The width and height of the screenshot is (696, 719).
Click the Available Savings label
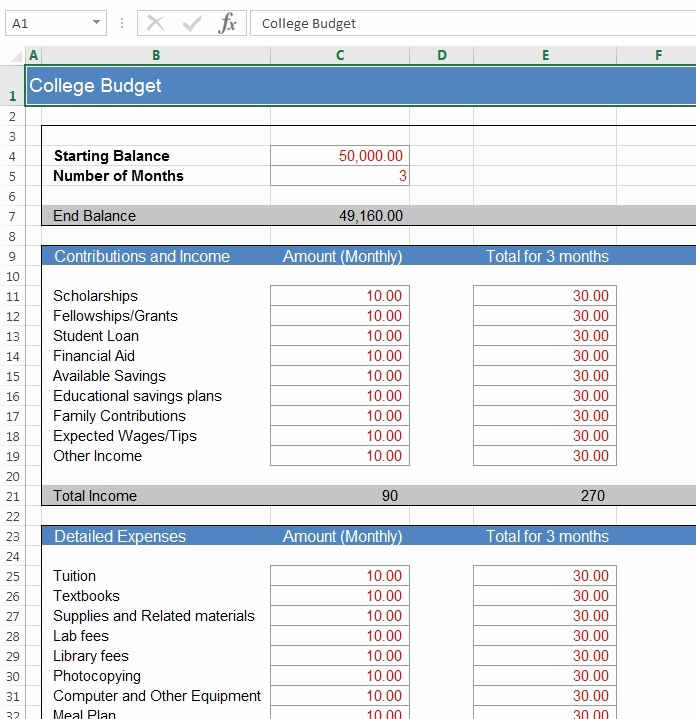point(109,376)
